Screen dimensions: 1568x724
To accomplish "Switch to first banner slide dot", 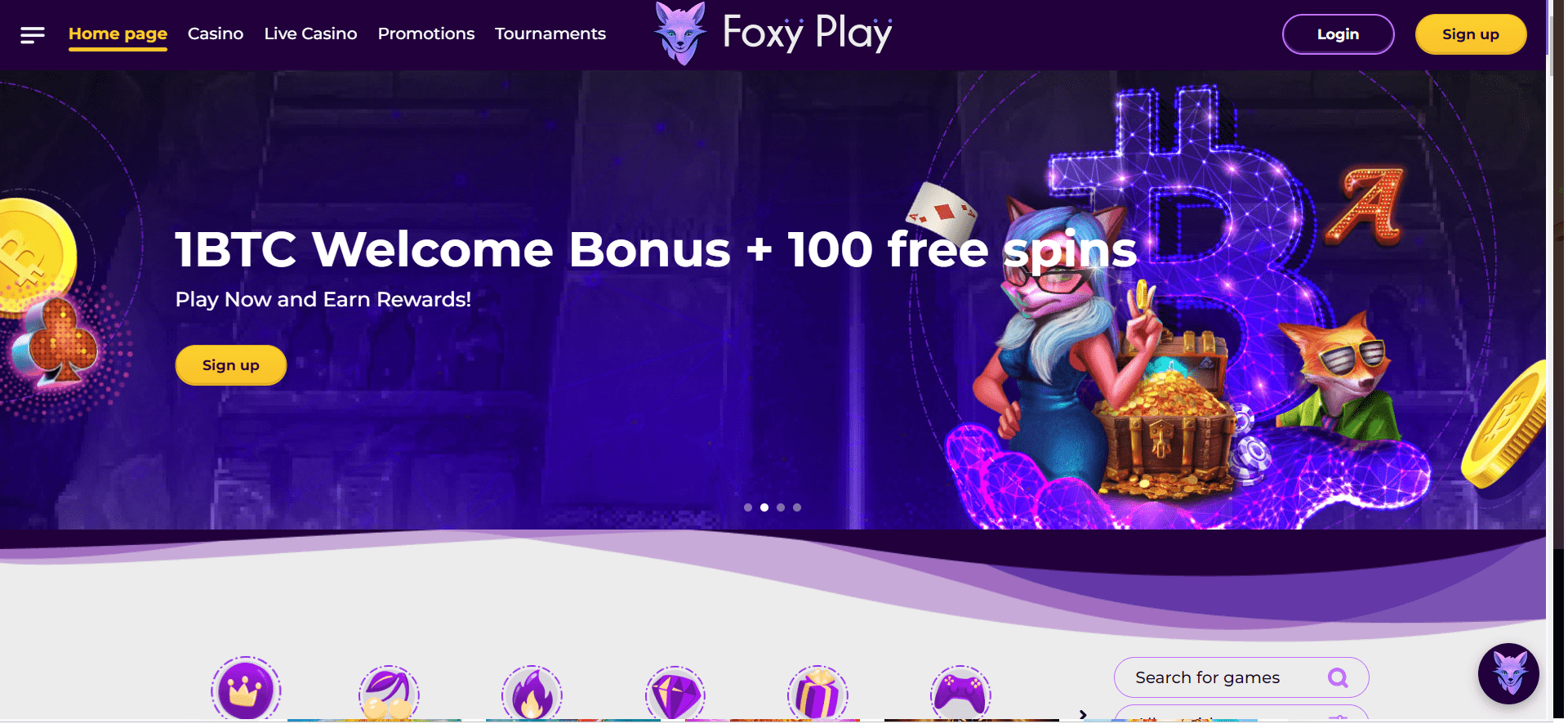I will pyautogui.click(x=748, y=507).
